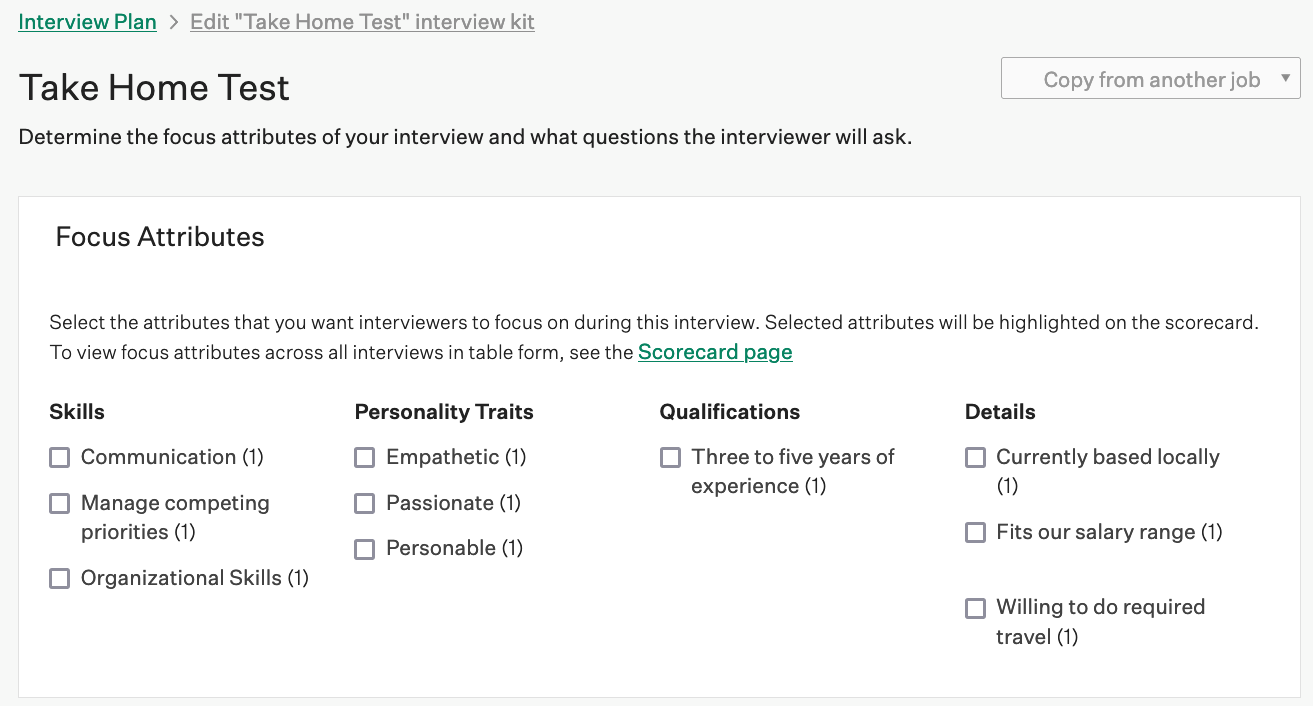Open the Scorecard page link
The width and height of the screenshot is (1313, 706).
click(x=715, y=352)
